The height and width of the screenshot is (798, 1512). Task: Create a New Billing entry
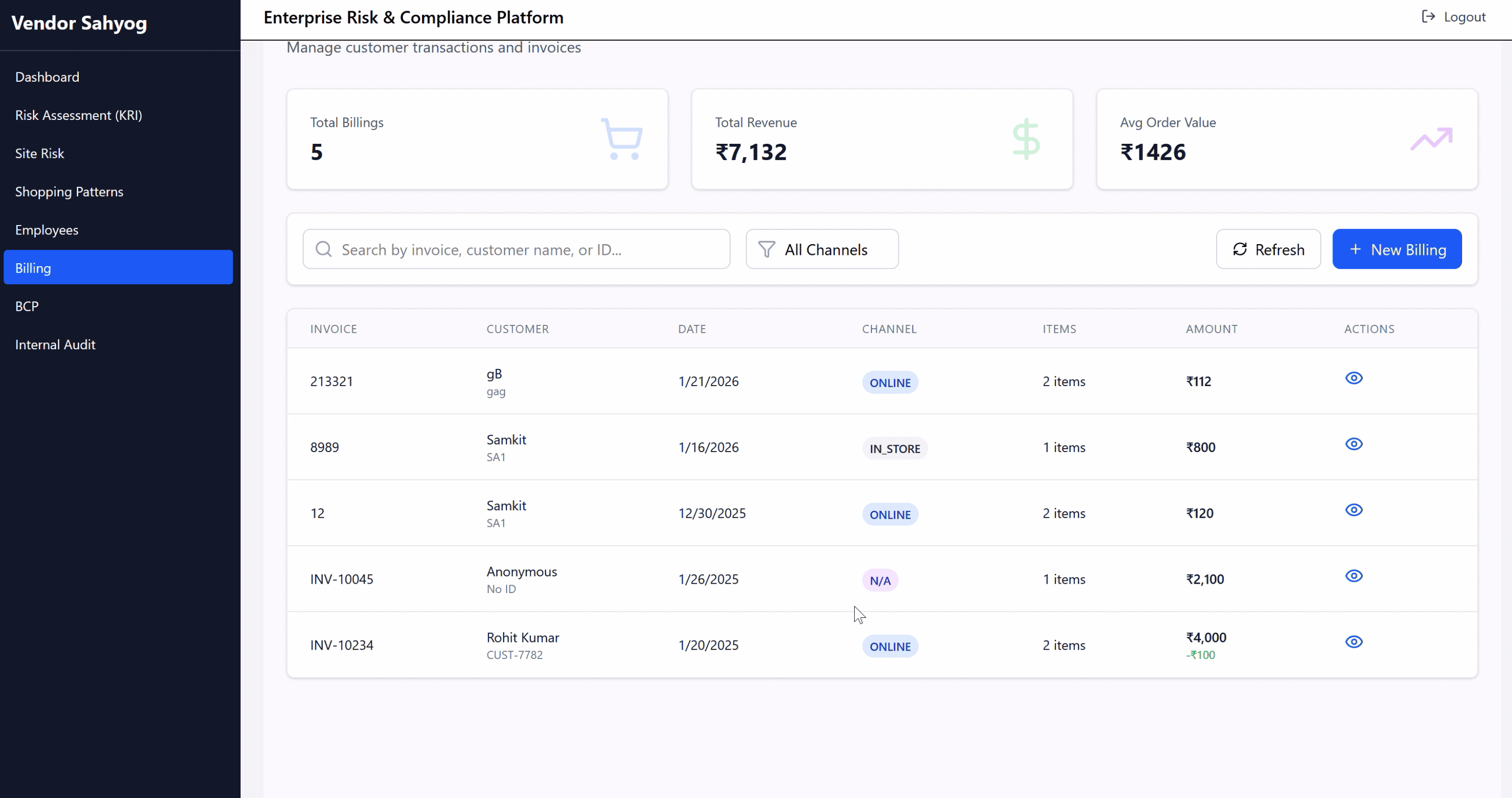1397,250
